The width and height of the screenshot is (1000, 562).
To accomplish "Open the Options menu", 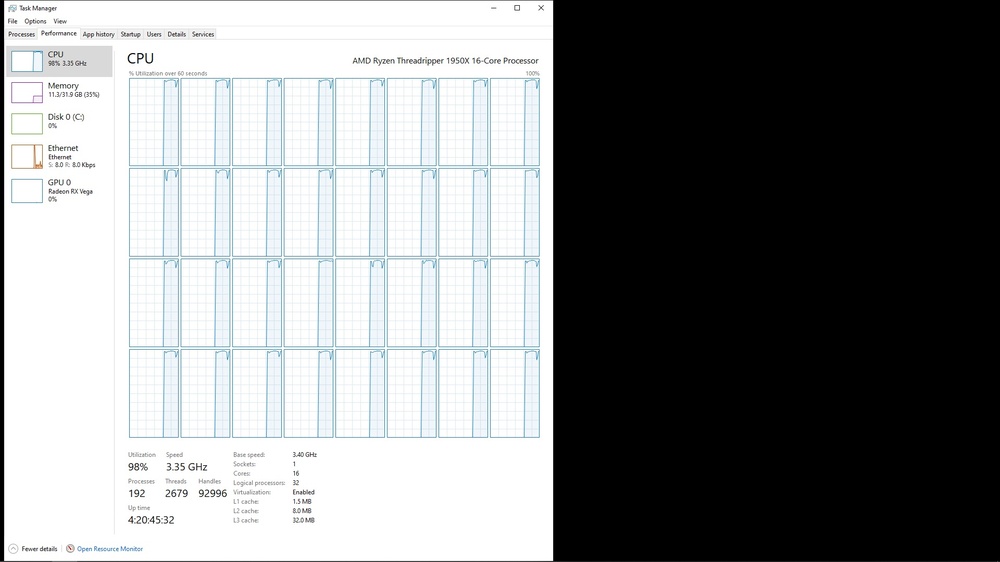I will pyautogui.click(x=35, y=21).
